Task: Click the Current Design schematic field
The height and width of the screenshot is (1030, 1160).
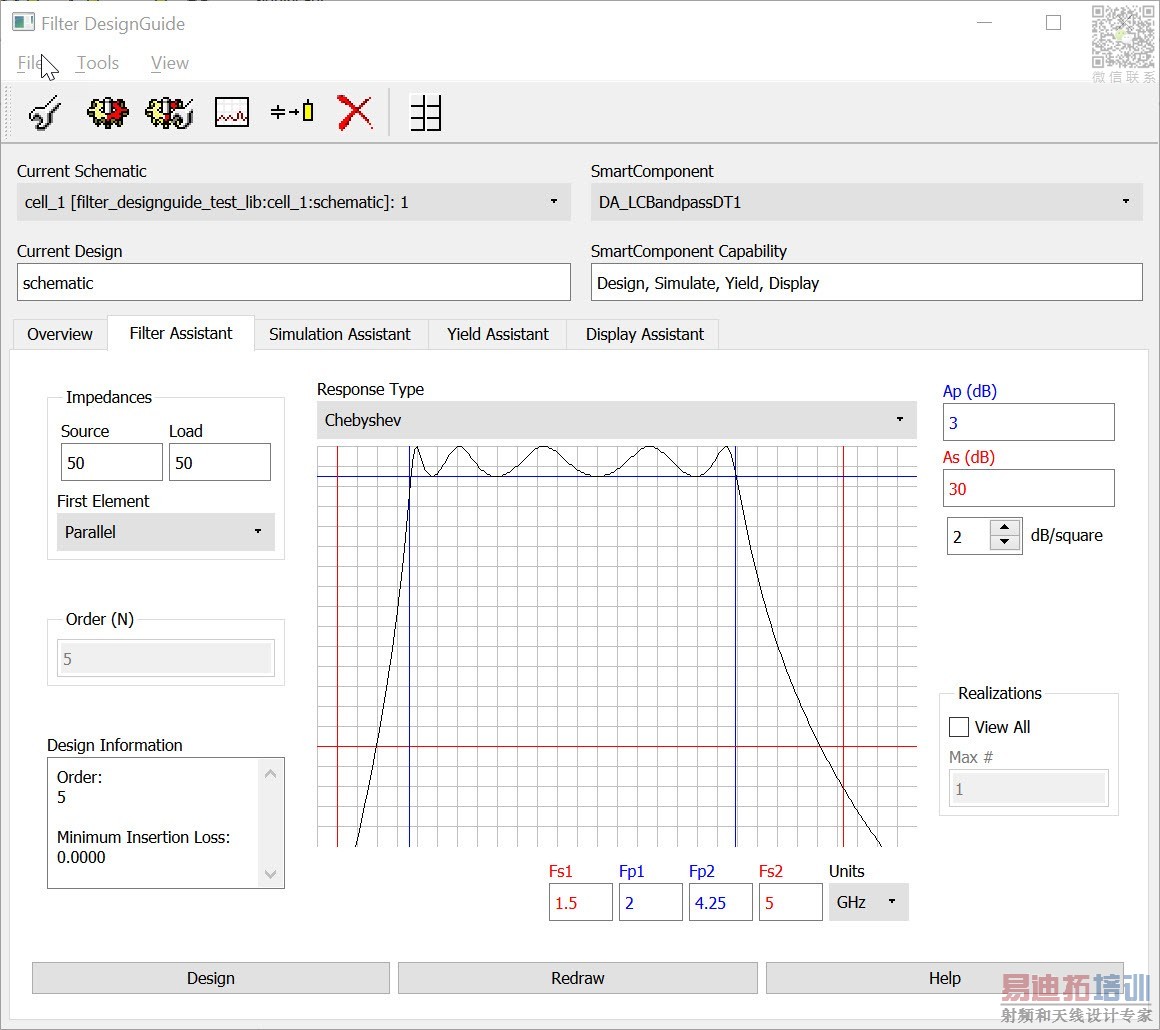Action: [294, 283]
